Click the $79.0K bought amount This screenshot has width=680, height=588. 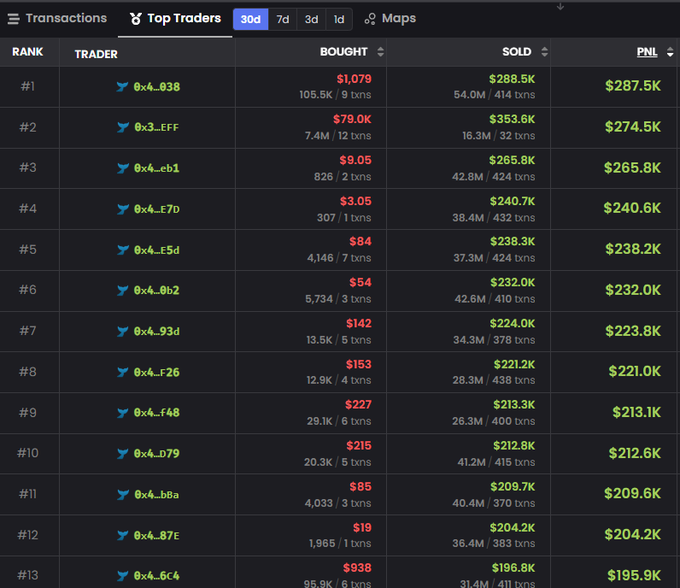pyautogui.click(x=352, y=119)
